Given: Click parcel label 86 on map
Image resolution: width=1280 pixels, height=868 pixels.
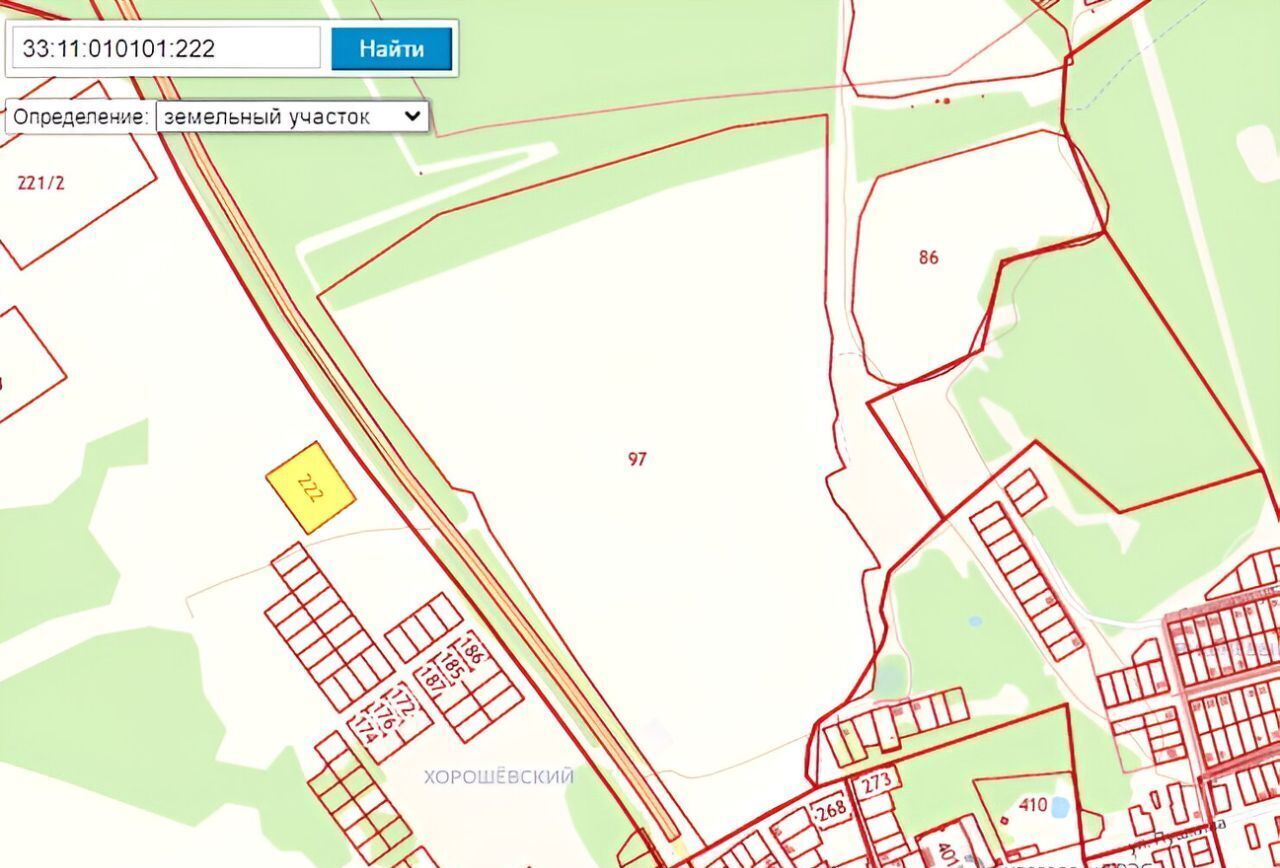Looking at the screenshot, I should point(928,257).
